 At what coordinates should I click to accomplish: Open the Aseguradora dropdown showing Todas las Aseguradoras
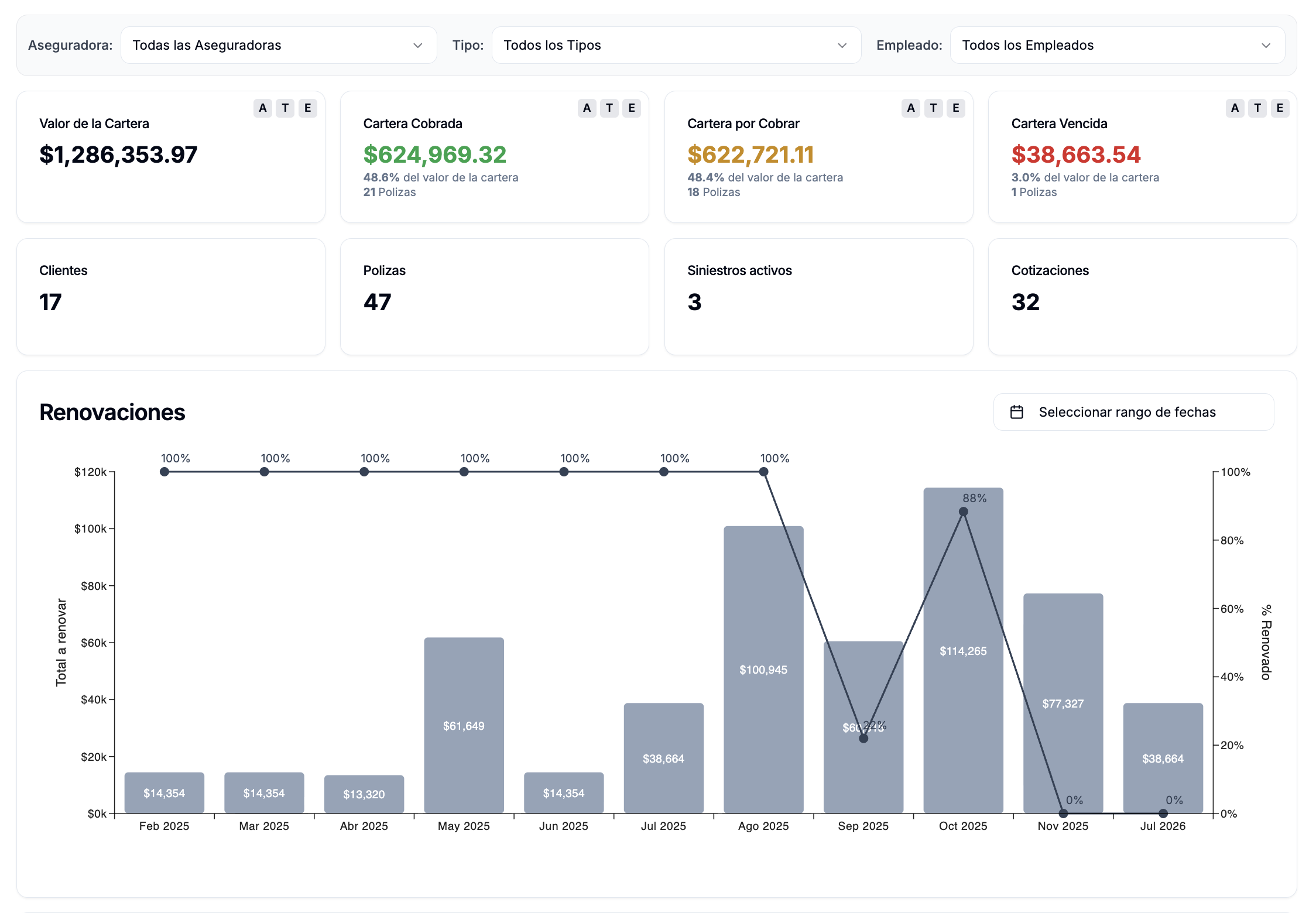[279, 44]
